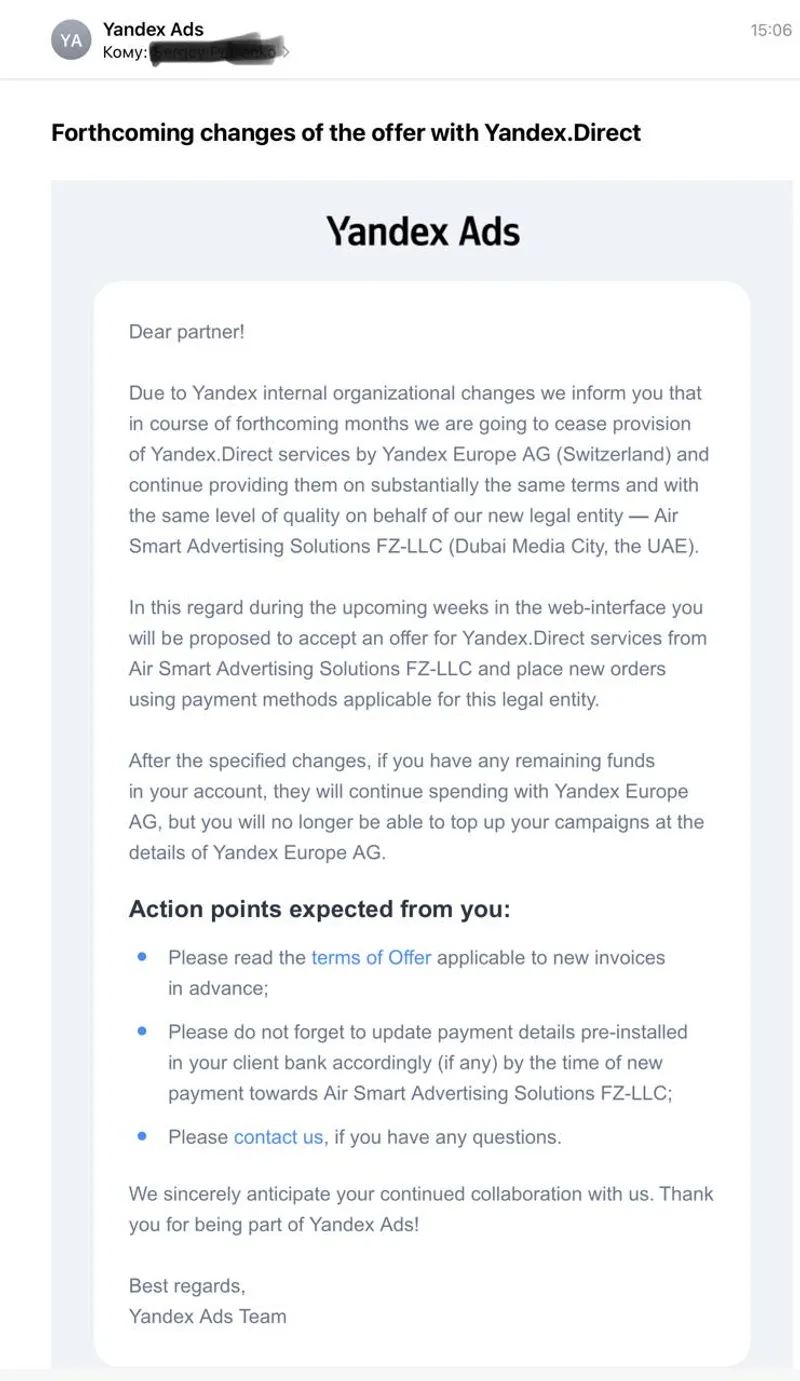
Task: Click the first blue bullet dot
Action: click(x=143, y=957)
